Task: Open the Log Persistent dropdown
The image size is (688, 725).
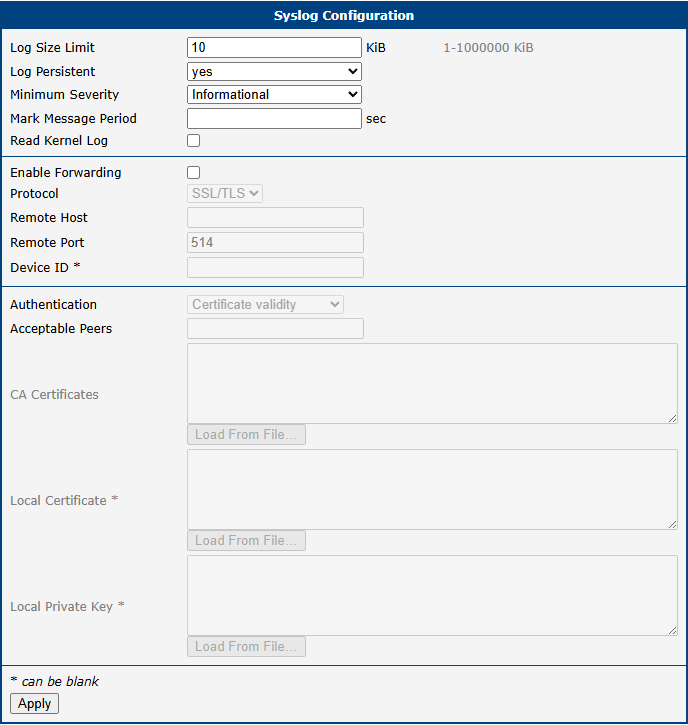Action: (x=274, y=72)
